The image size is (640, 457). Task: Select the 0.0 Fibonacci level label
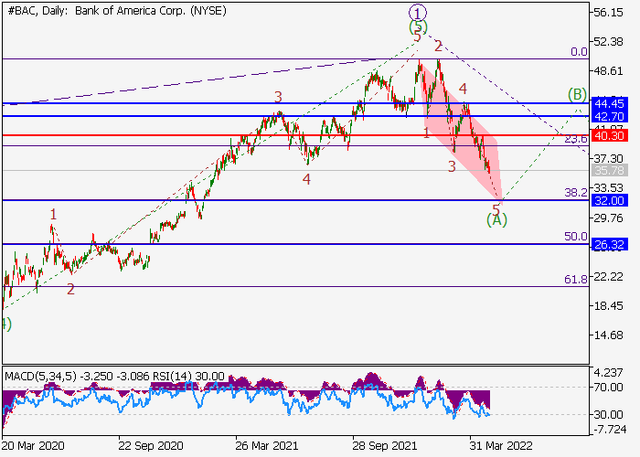click(x=579, y=52)
